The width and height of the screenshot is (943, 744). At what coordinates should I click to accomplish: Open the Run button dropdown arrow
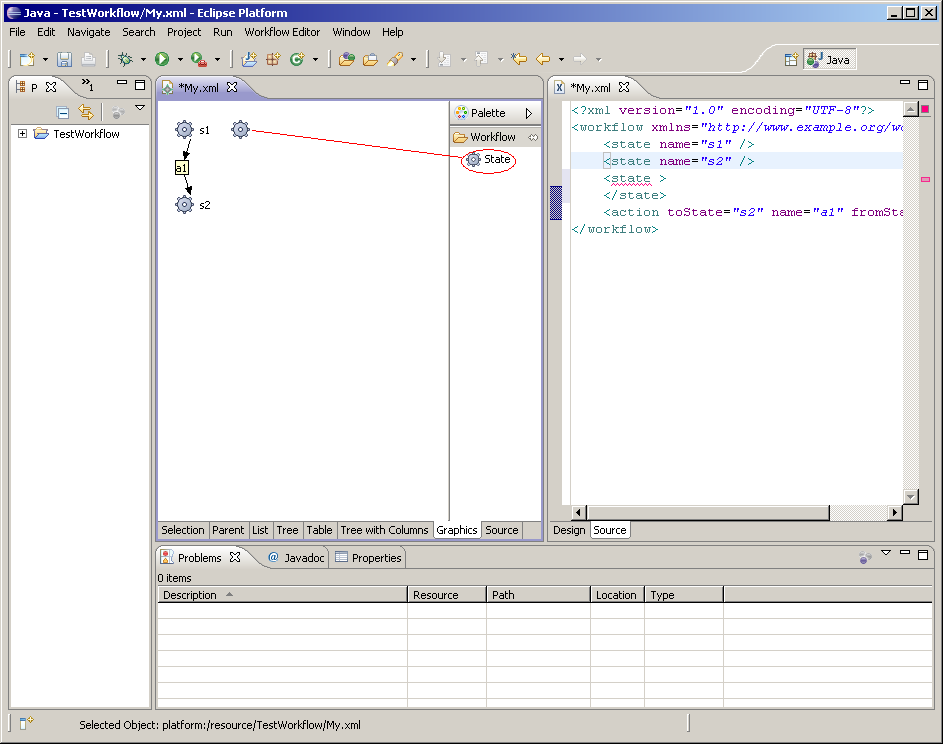tap(179, 60)
